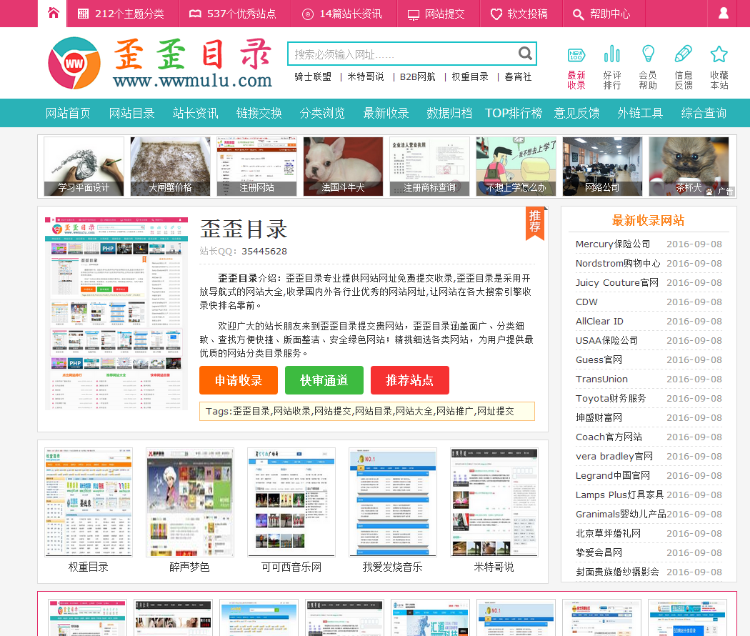Open the 注册网站 thumbnail
Screen dimensions: 750x636
coord(257,166)
